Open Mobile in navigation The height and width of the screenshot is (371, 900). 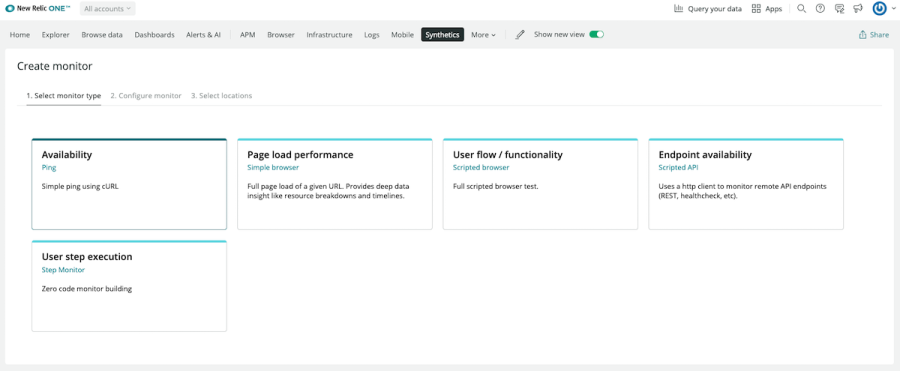click(x=402, y=34)
